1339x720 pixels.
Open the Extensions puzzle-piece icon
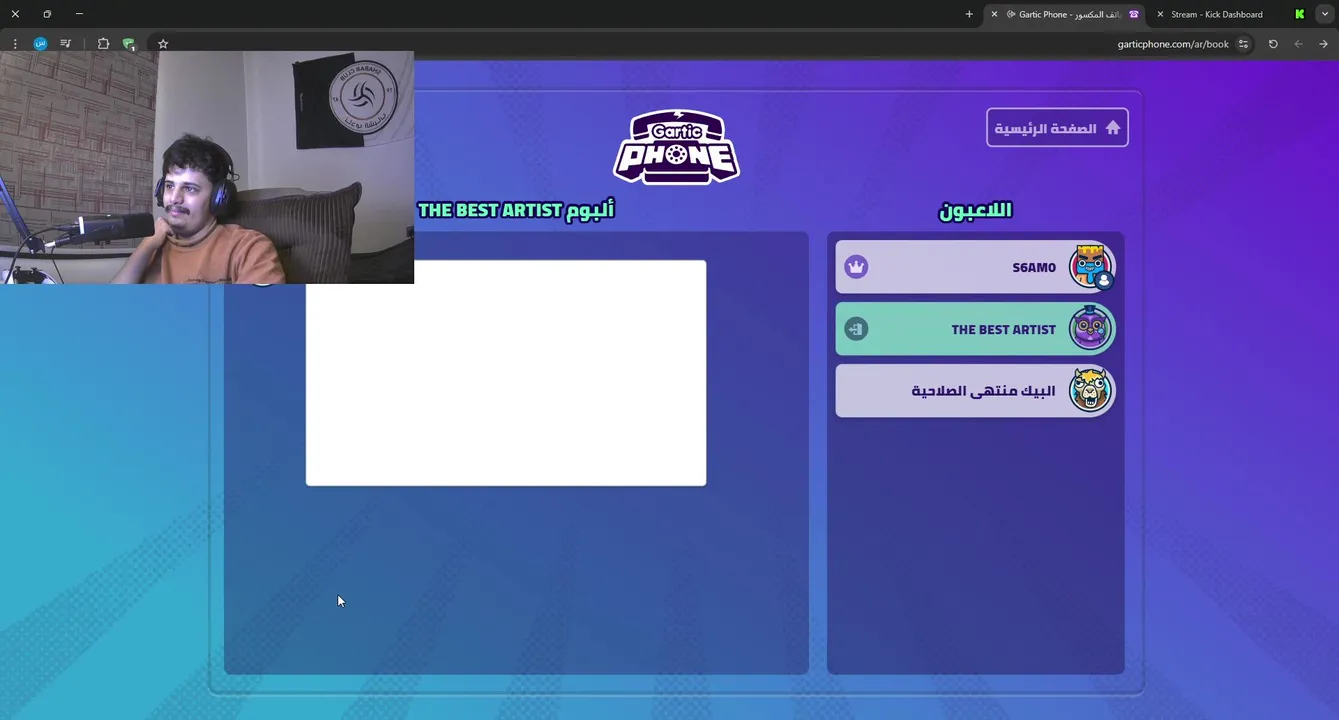click(103, 44)
